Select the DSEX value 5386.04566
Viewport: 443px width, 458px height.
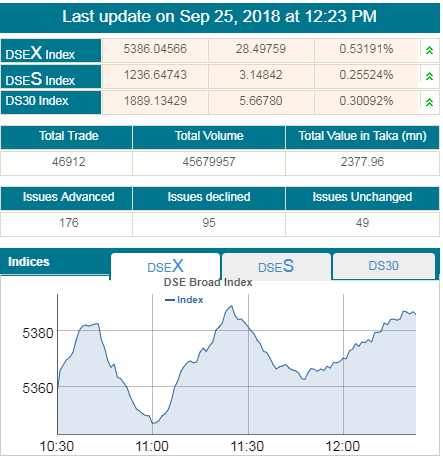coord(155,49)
